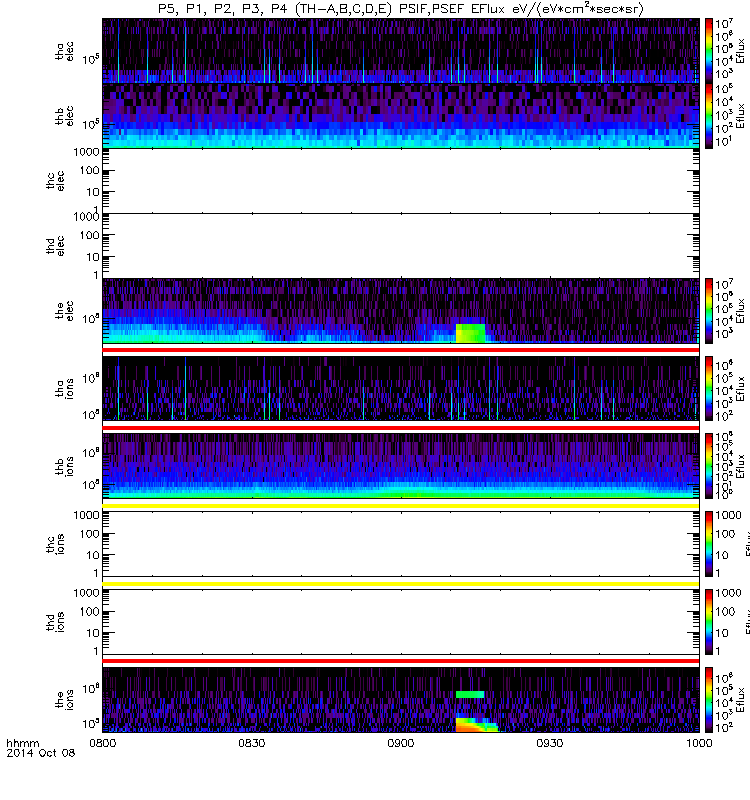The image size is (750, 800).
Task: Click the tha elec color bar
Action: point(709,51)
